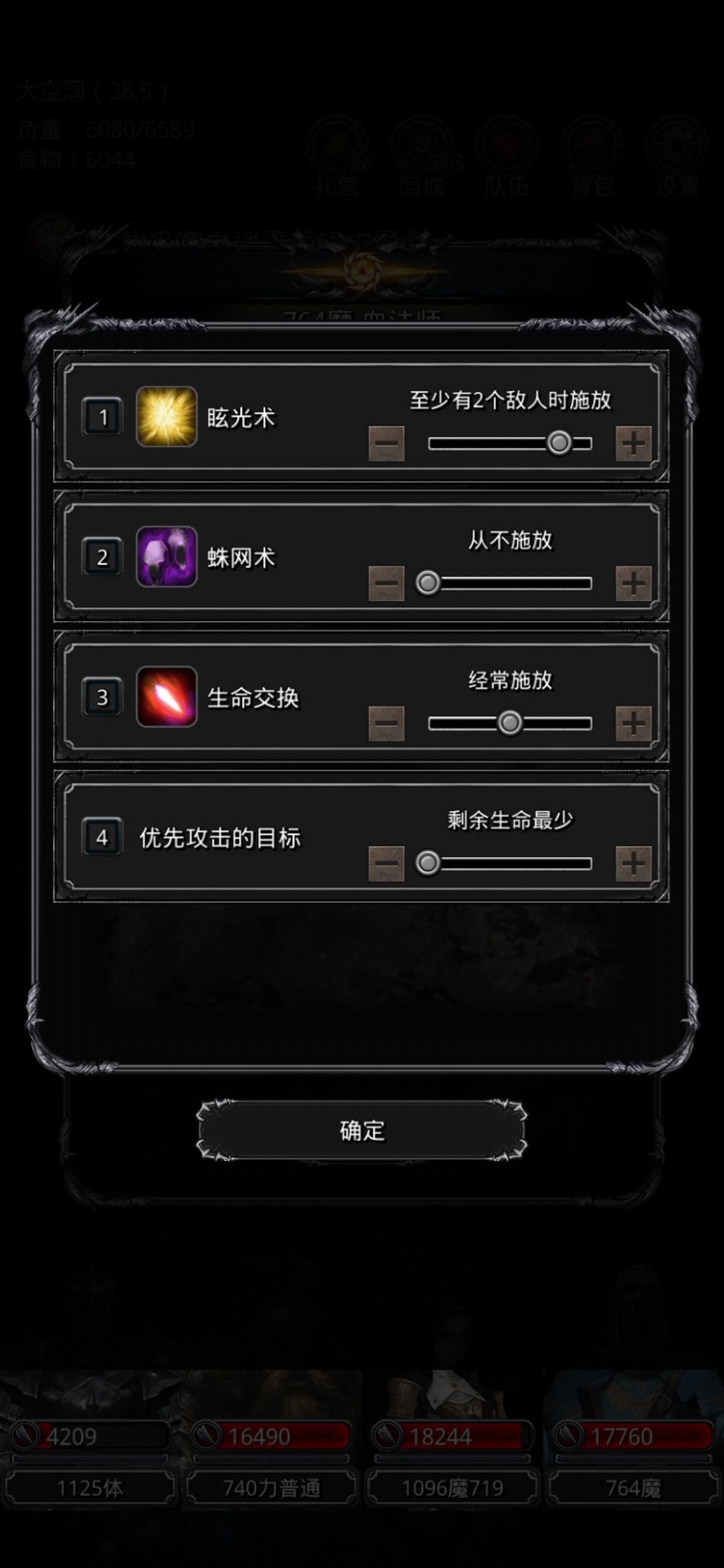Image resolution: width=724 pixels, height=1568 pixels.
Task: Decrease 蛛网术 cast frequency with minus
Action: [386, 583]
